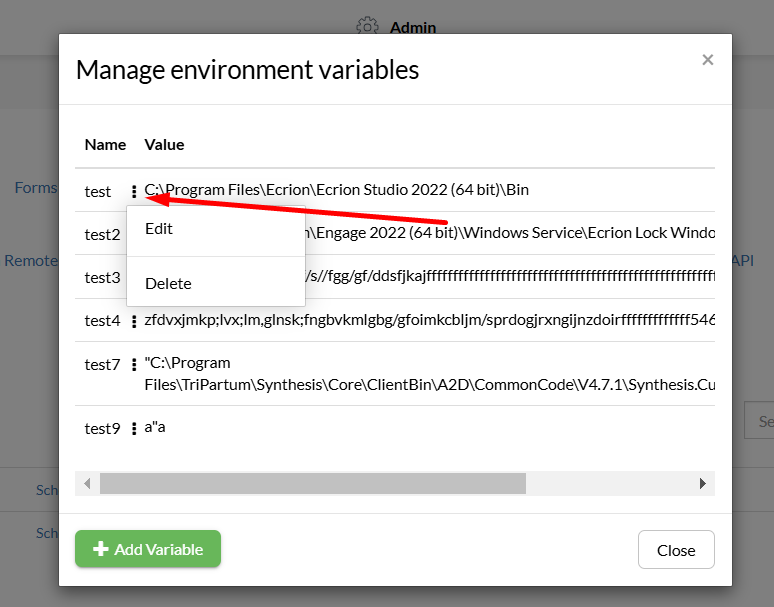Select the test4 variable name

(x=102, y=321)
